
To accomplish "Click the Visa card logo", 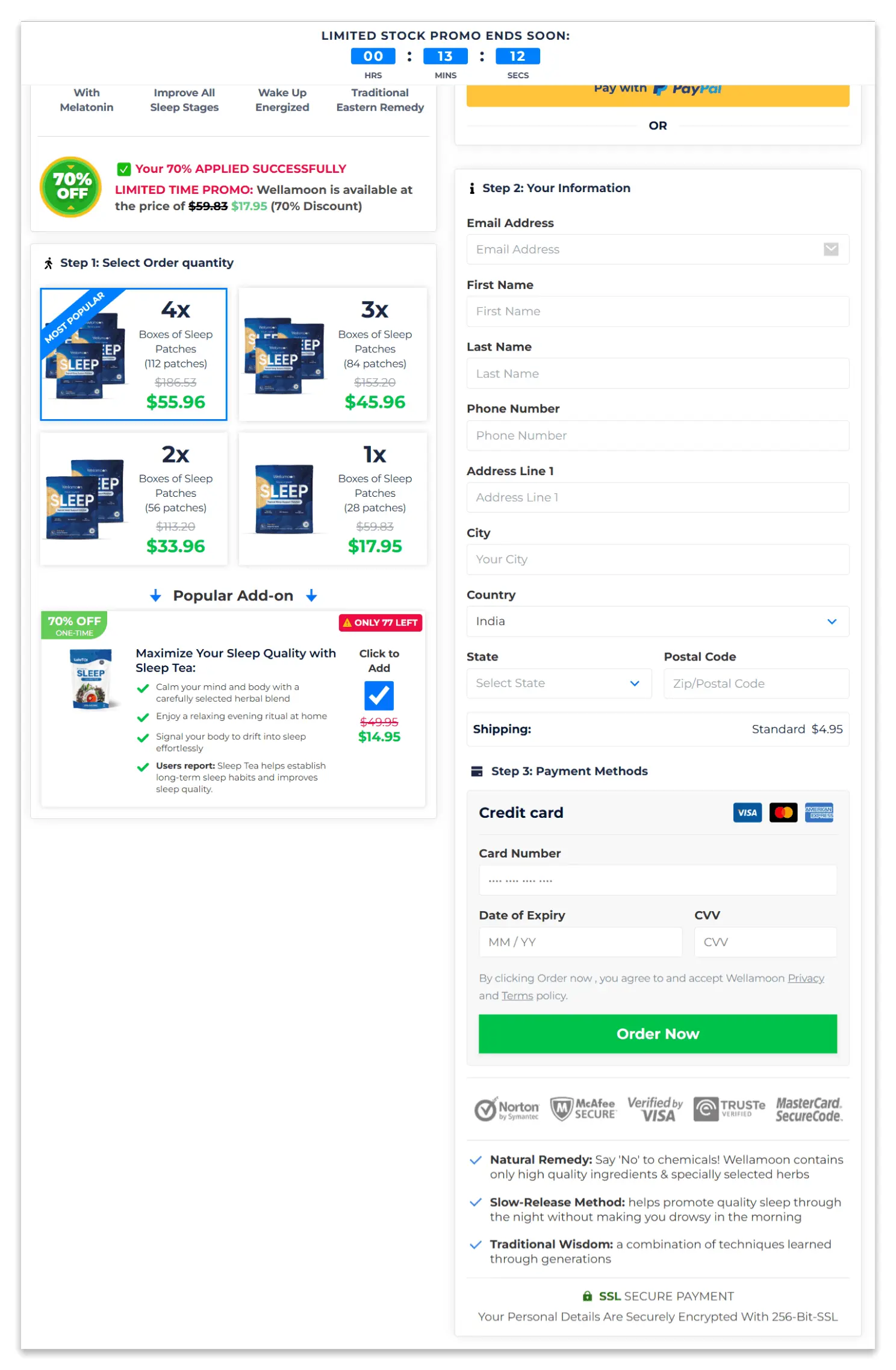I will coord(747,812).
